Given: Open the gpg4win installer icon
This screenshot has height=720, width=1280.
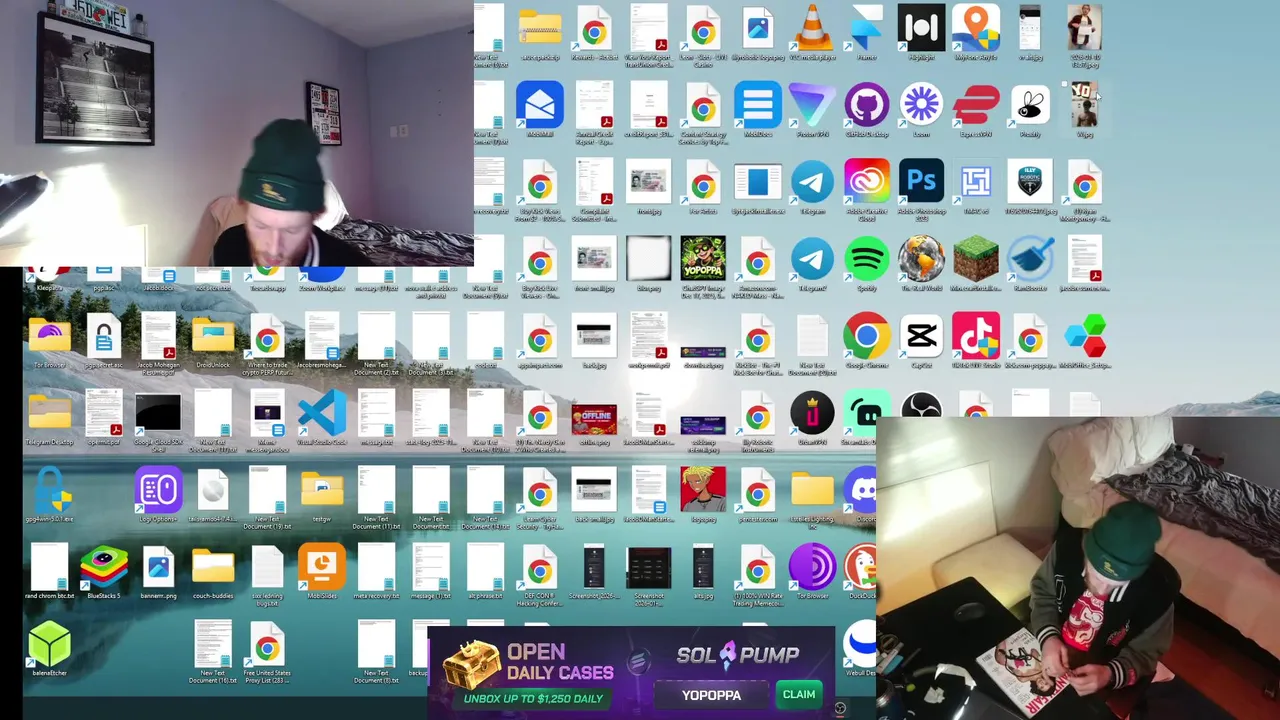Looking at the screenshot, I should [49, 491].
